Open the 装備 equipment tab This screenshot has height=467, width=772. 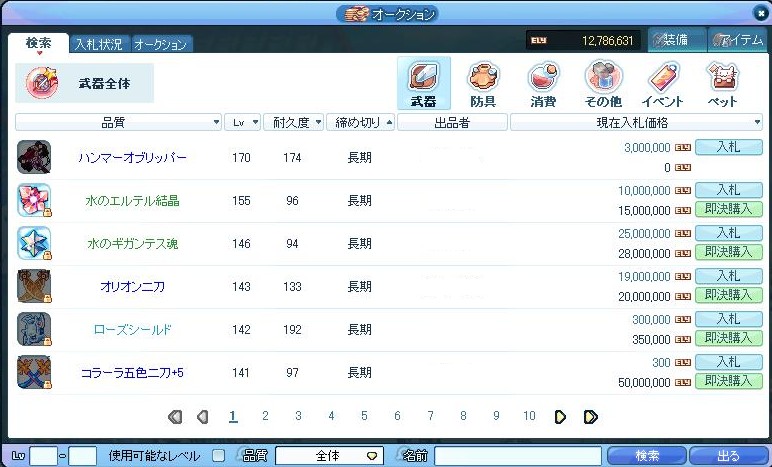tap(676, 40)
